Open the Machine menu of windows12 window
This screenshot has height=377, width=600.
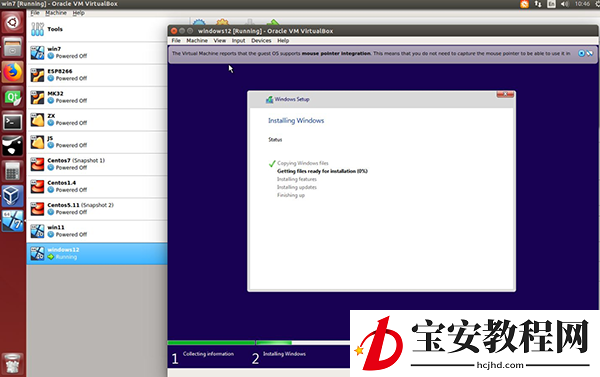pyautogui.click(x=197, y=41)
